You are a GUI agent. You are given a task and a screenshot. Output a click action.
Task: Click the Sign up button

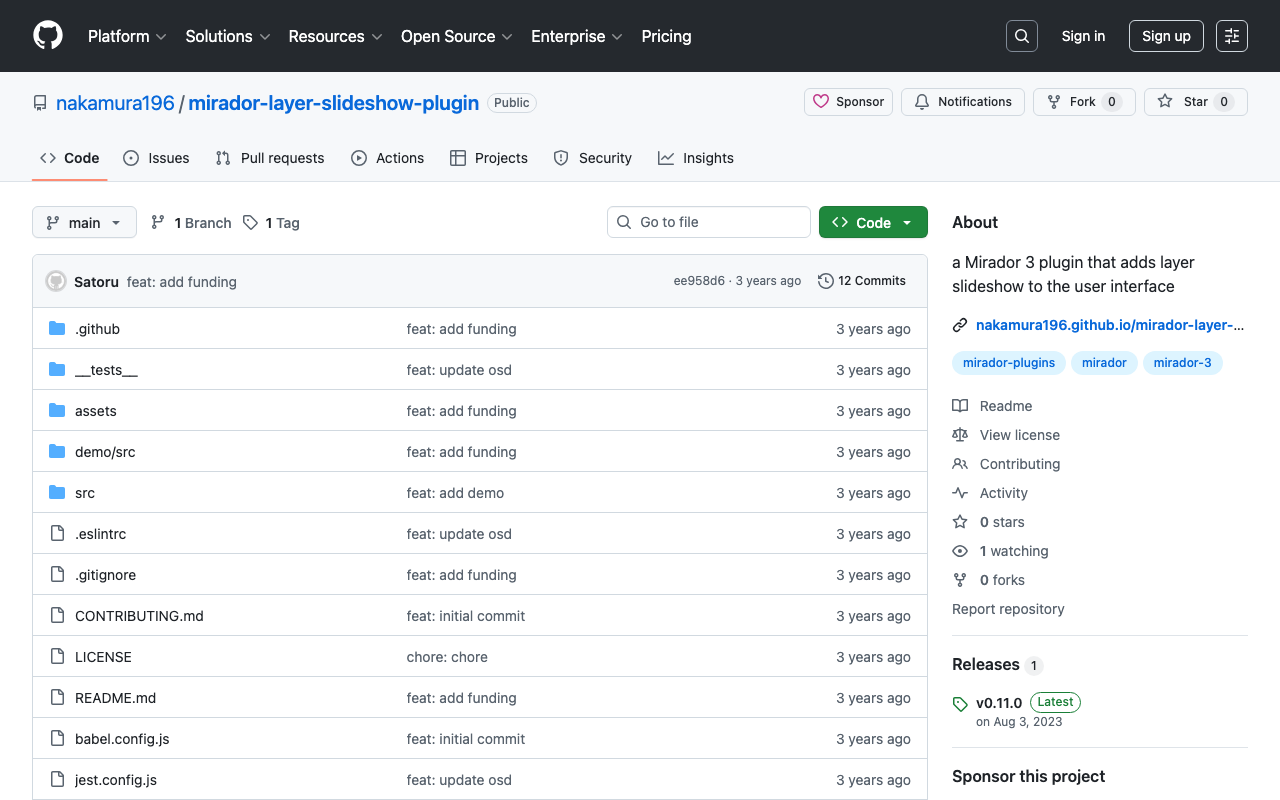(x=1165, y=36)
